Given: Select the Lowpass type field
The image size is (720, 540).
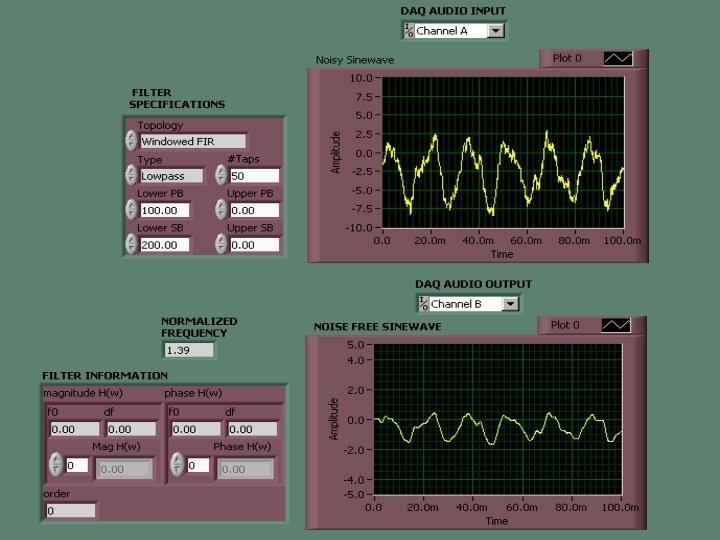Looking at the screenshot, I should point(171,176).
